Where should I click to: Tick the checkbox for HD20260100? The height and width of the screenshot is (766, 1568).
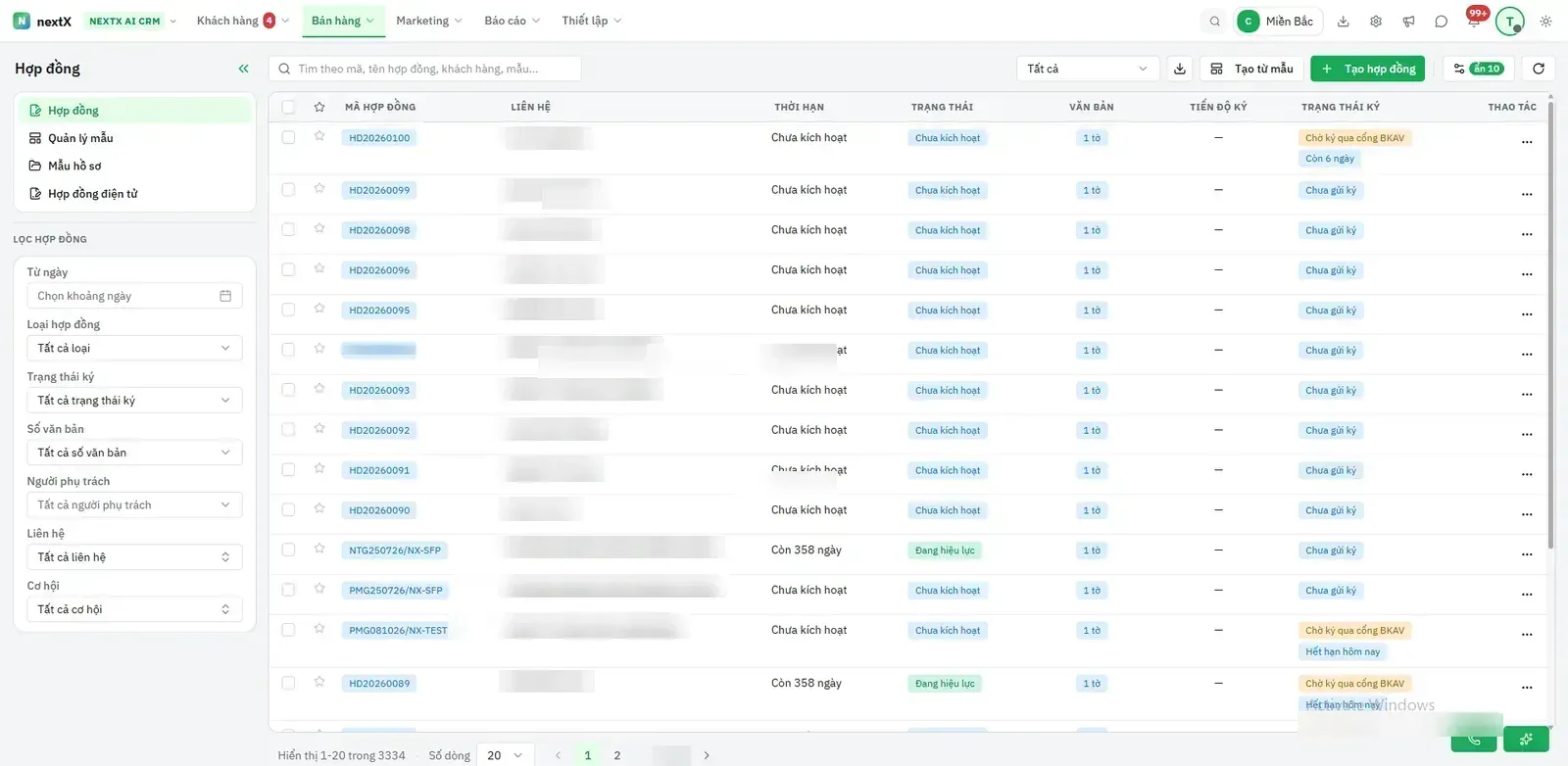coord(288,137)
